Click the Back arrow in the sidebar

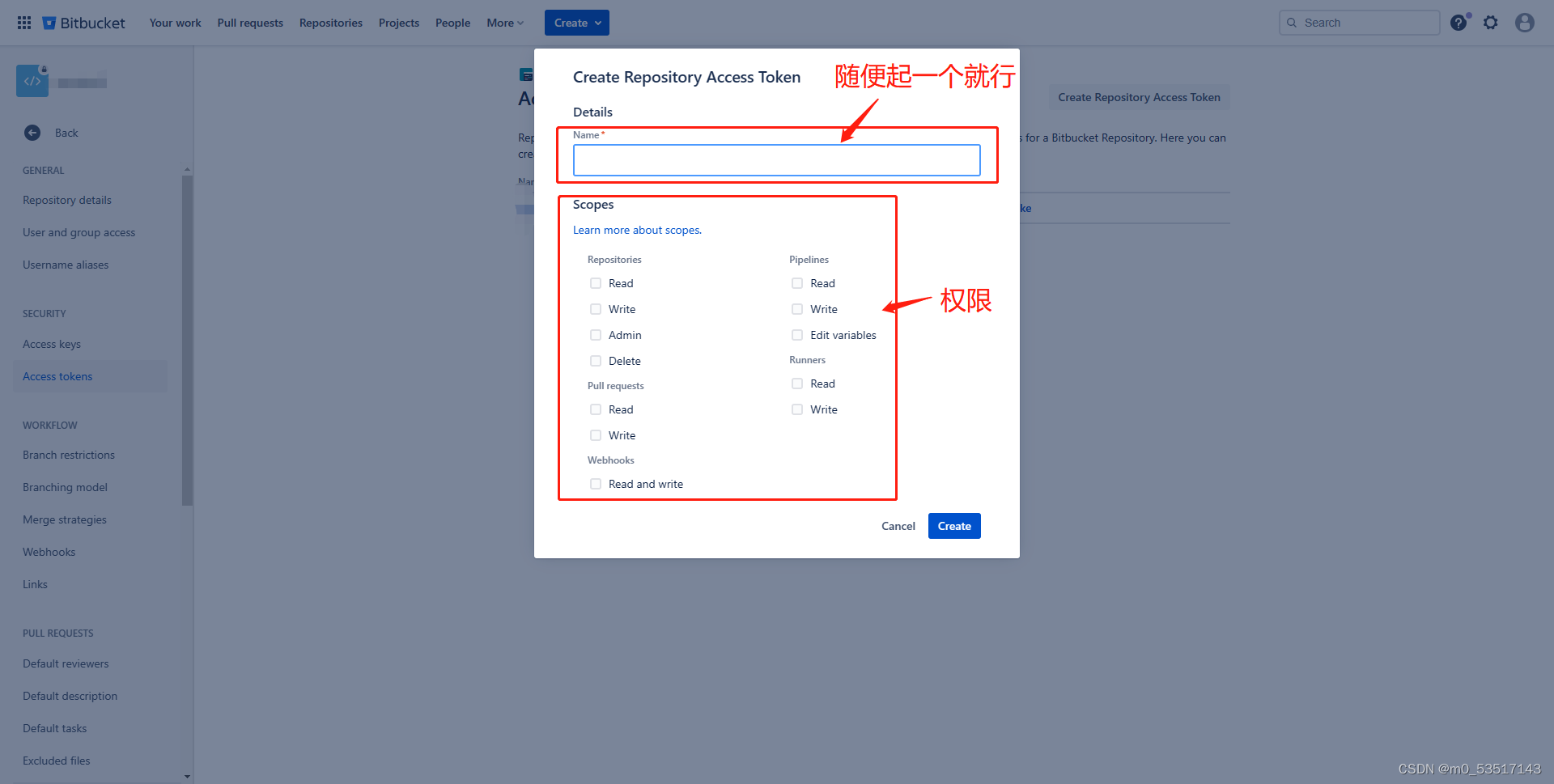[x=32, y=133]
